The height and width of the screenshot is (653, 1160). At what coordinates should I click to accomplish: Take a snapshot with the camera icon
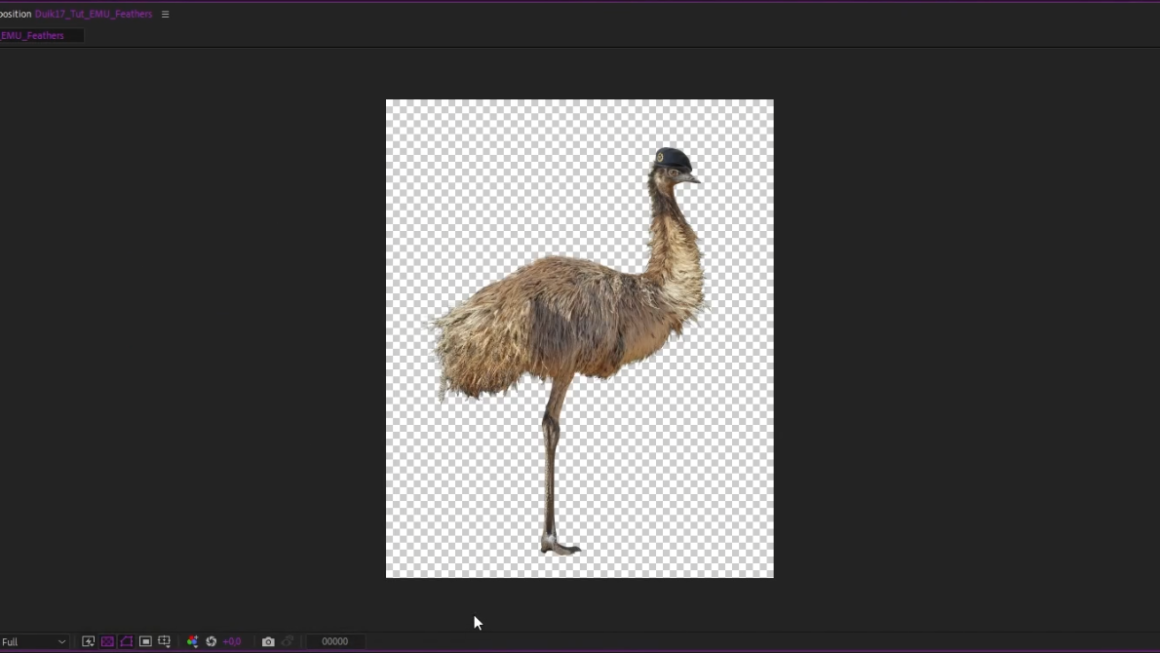[x=268, y=641]
